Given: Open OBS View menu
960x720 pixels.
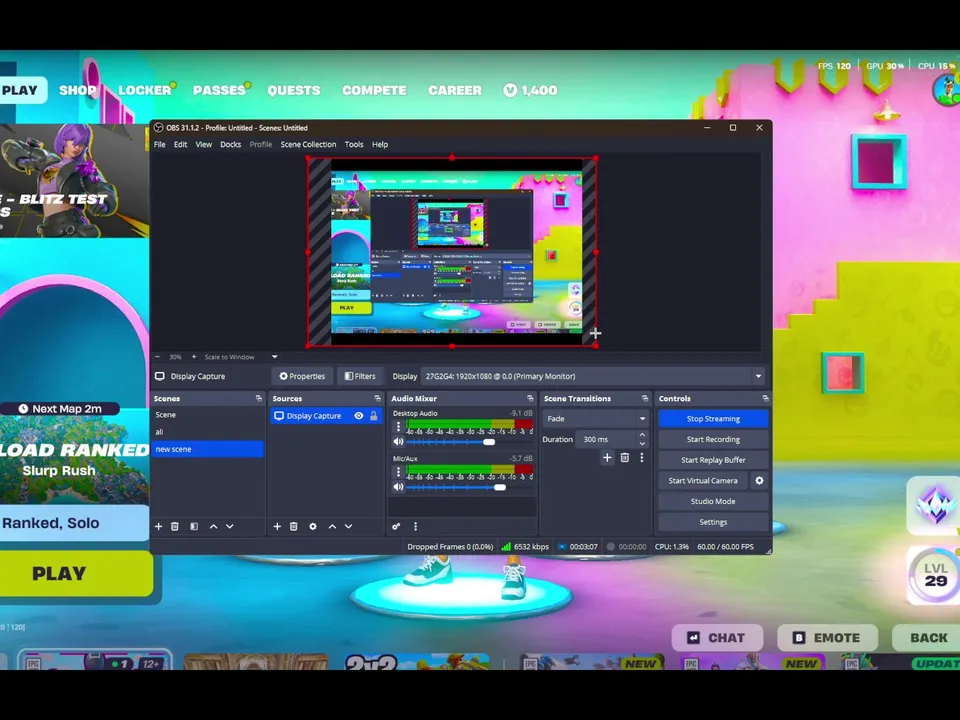Looking at the screenshot, I should [203, 144].
